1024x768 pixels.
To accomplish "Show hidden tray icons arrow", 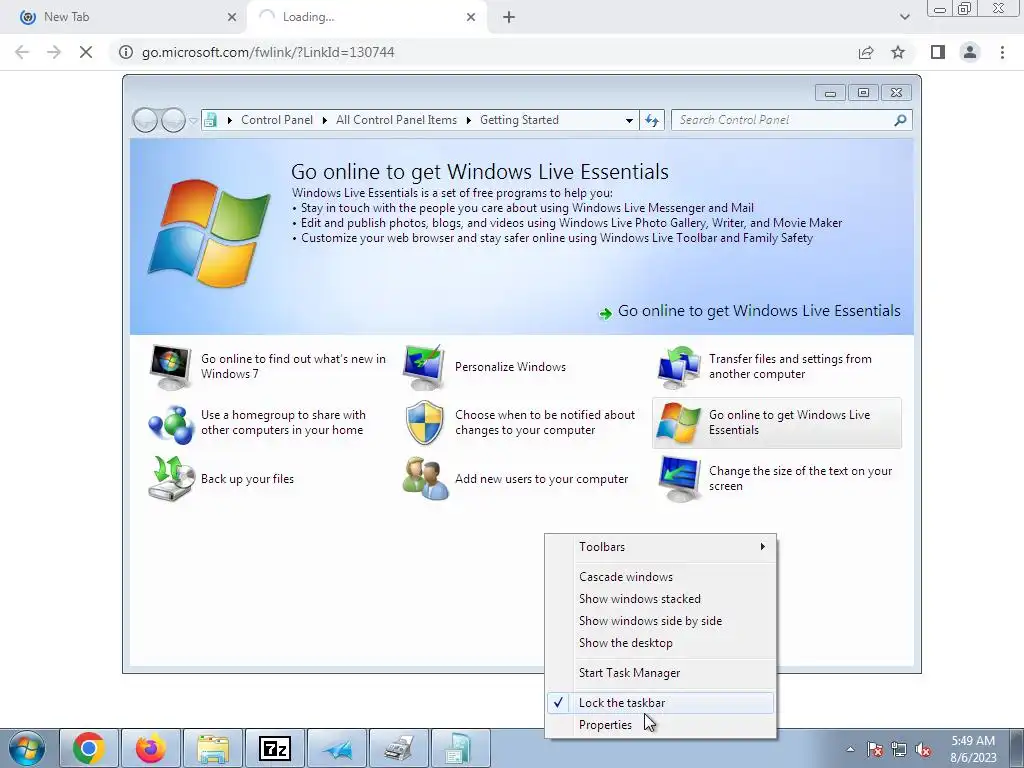I will (x=850, y=749).
